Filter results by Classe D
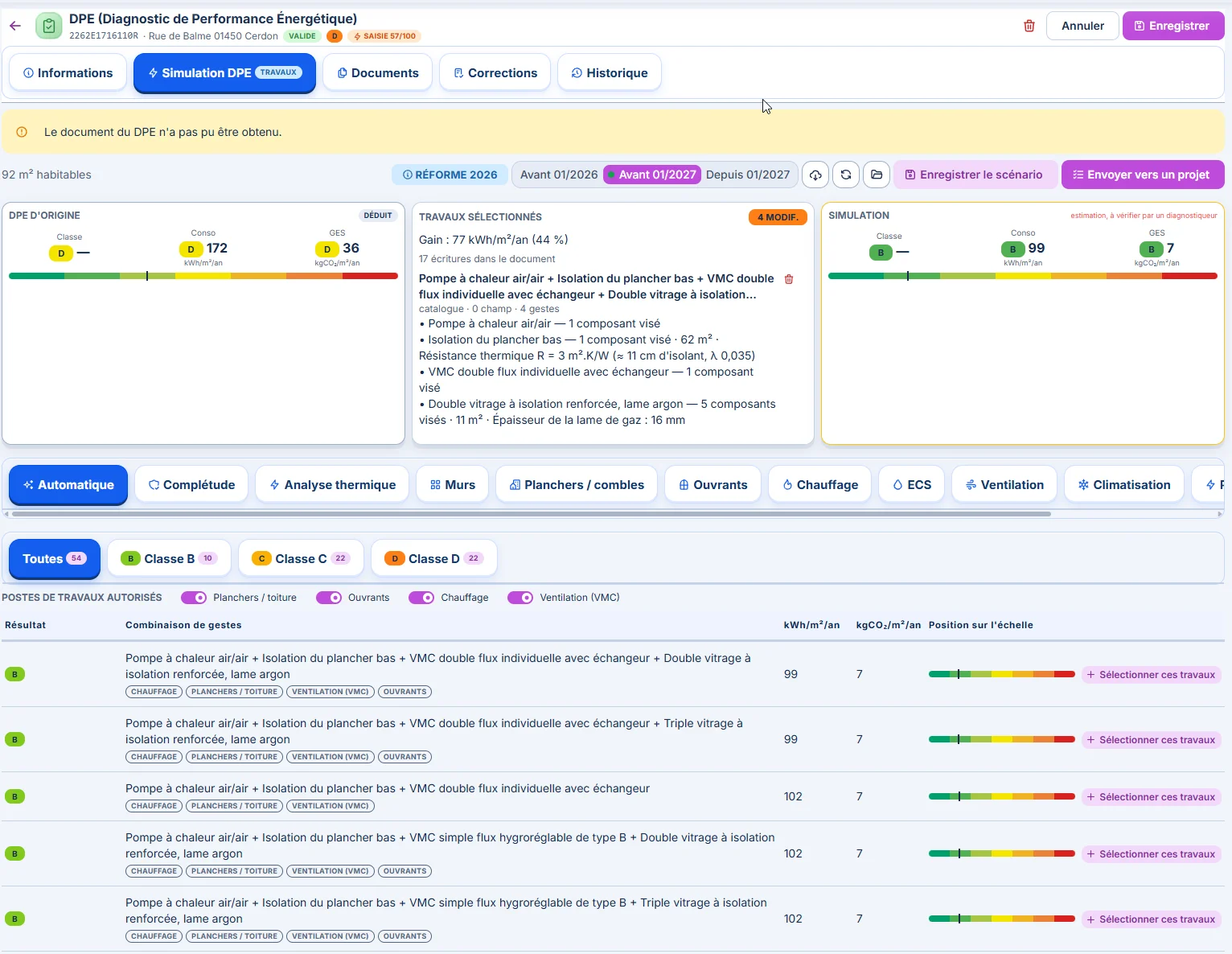Screen dimensions: 1232x954 coord(434,559)
